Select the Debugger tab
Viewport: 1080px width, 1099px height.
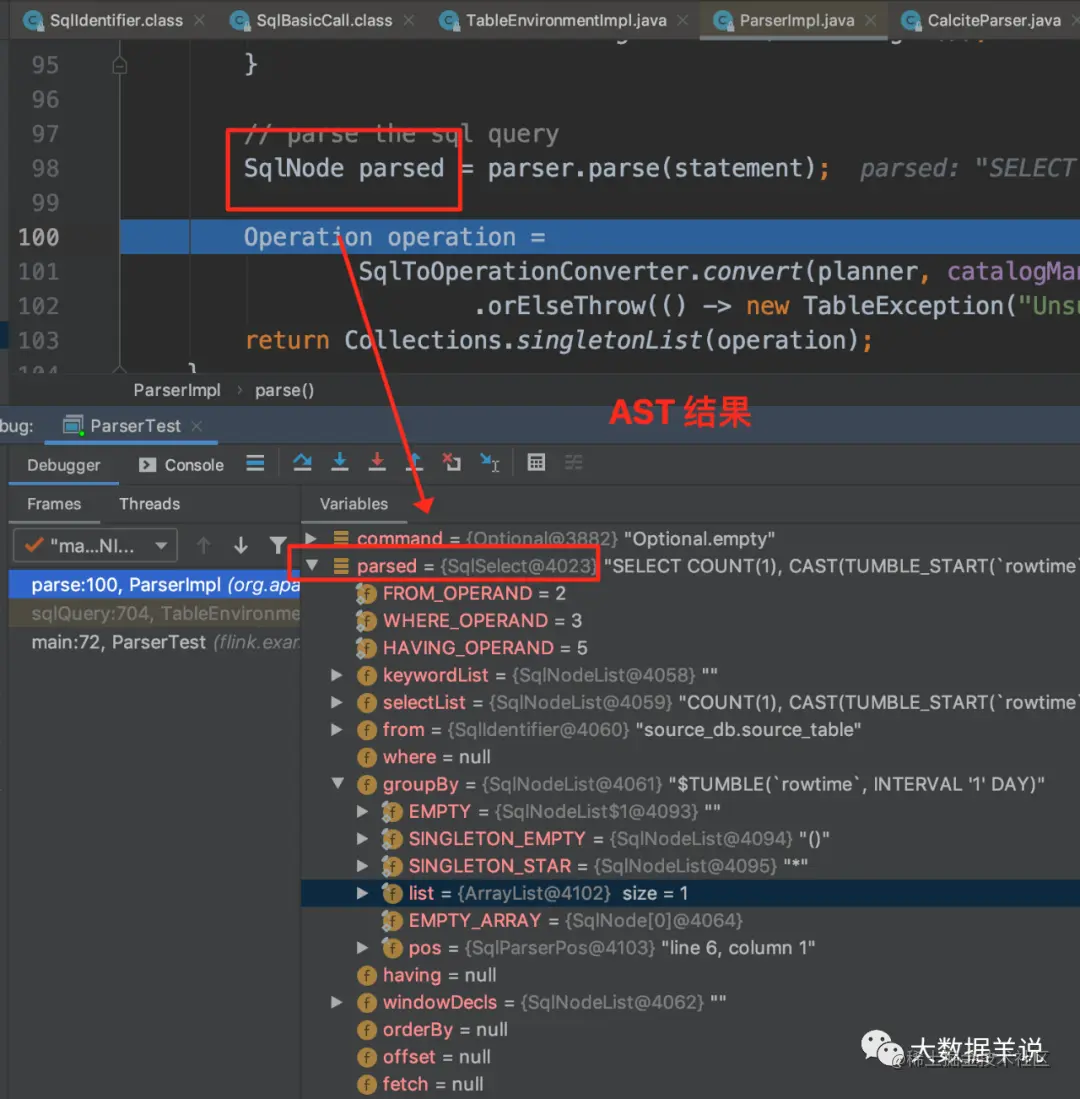click(x=64, y=465)
